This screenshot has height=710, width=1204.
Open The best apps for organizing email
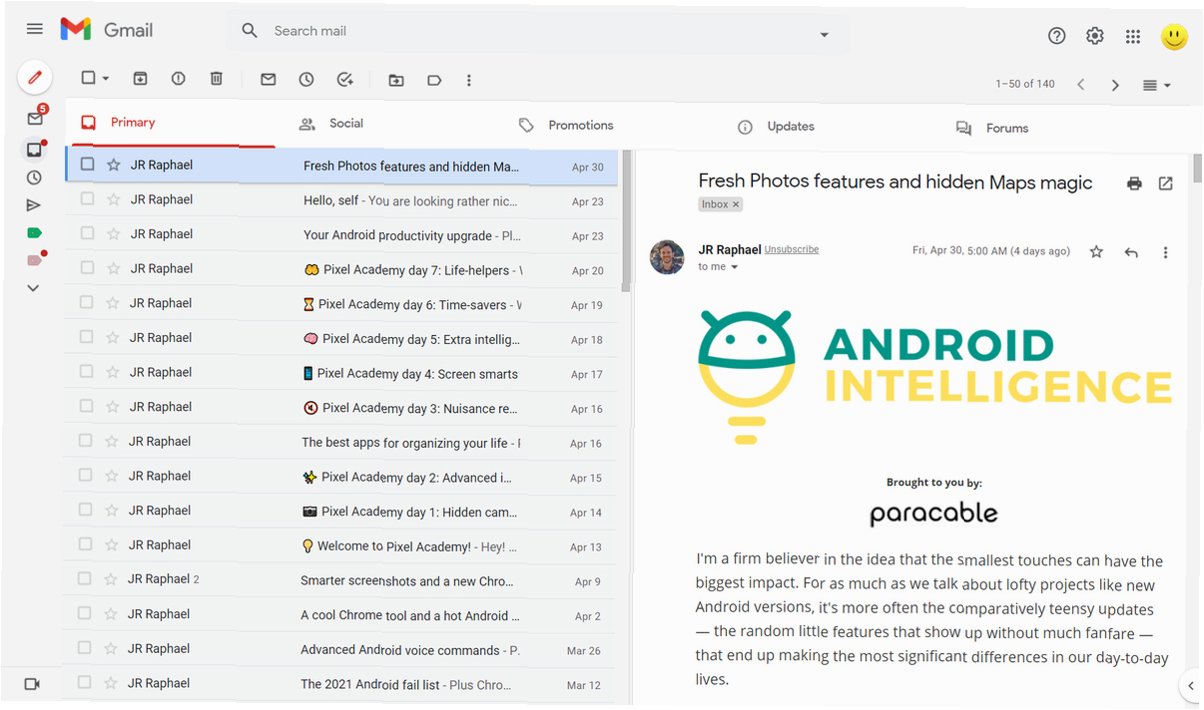pos(340,442)
